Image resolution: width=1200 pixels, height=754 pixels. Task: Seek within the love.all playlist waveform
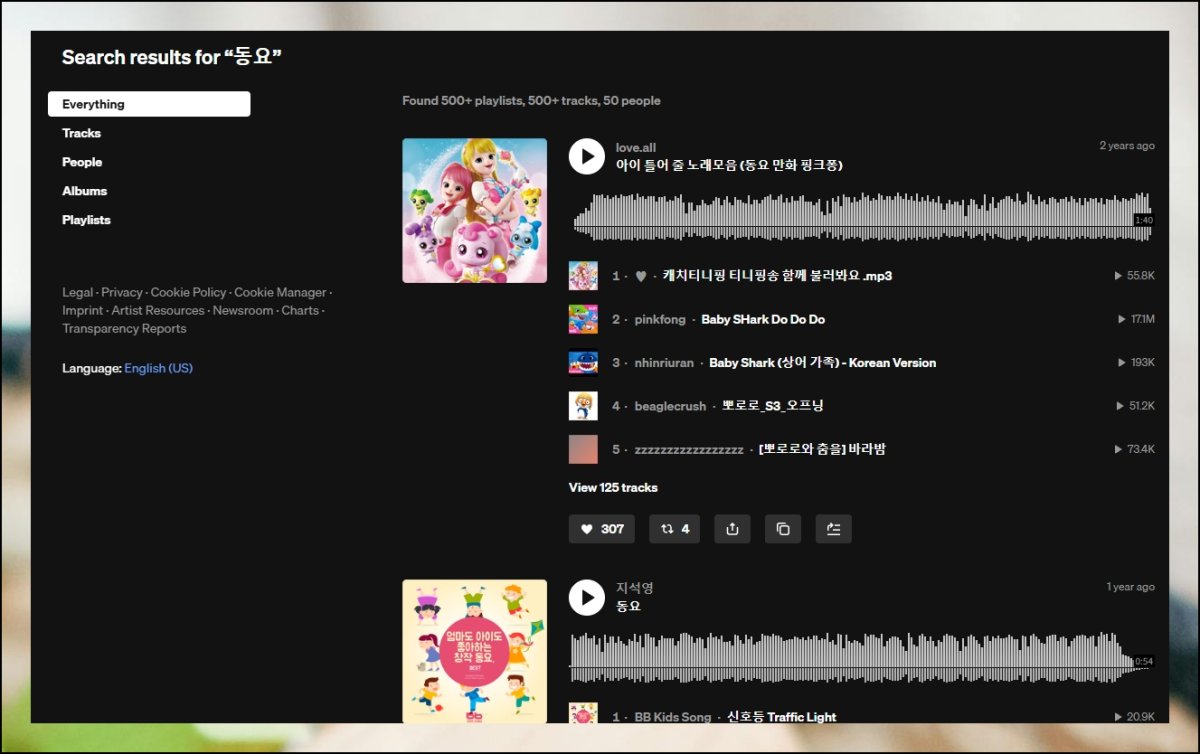click(862, 217)
